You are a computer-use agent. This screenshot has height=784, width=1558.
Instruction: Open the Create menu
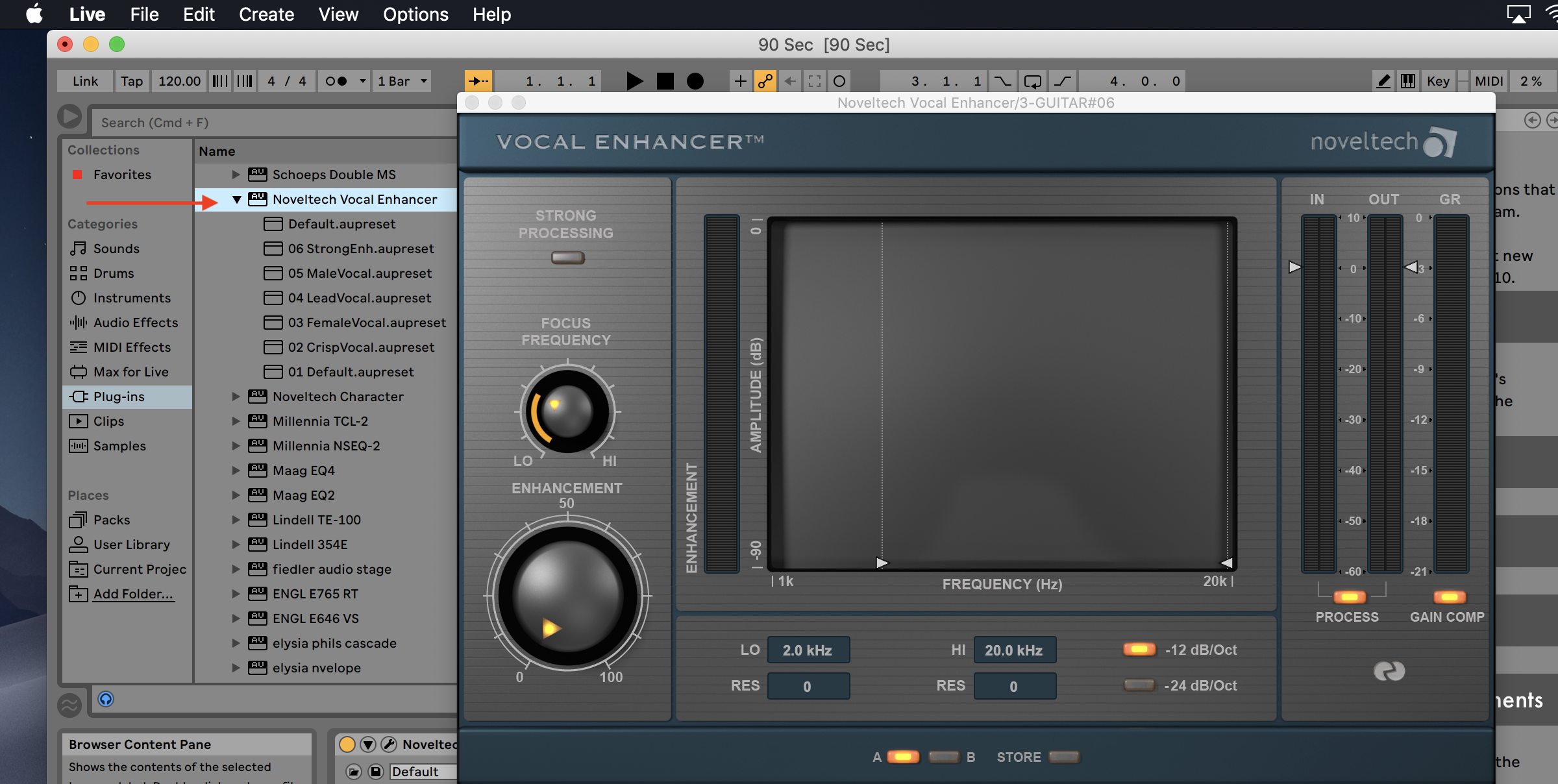[266, 14]
